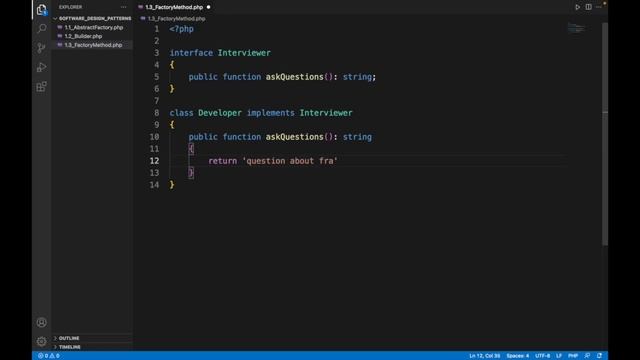
Task: Open the Extensions view
Action: click(42, 87)
